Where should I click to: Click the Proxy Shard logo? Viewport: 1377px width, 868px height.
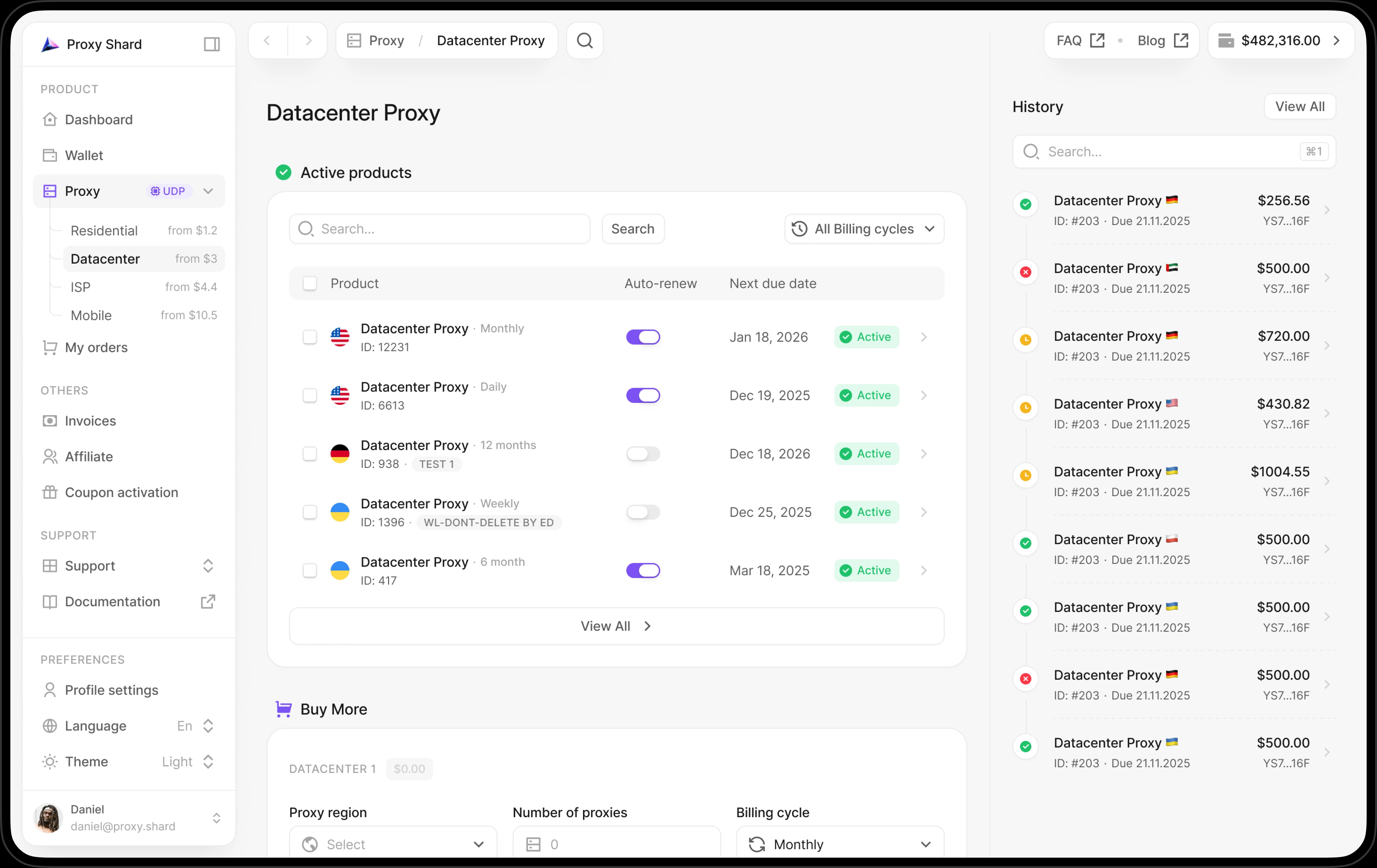(x=50, y=44)
